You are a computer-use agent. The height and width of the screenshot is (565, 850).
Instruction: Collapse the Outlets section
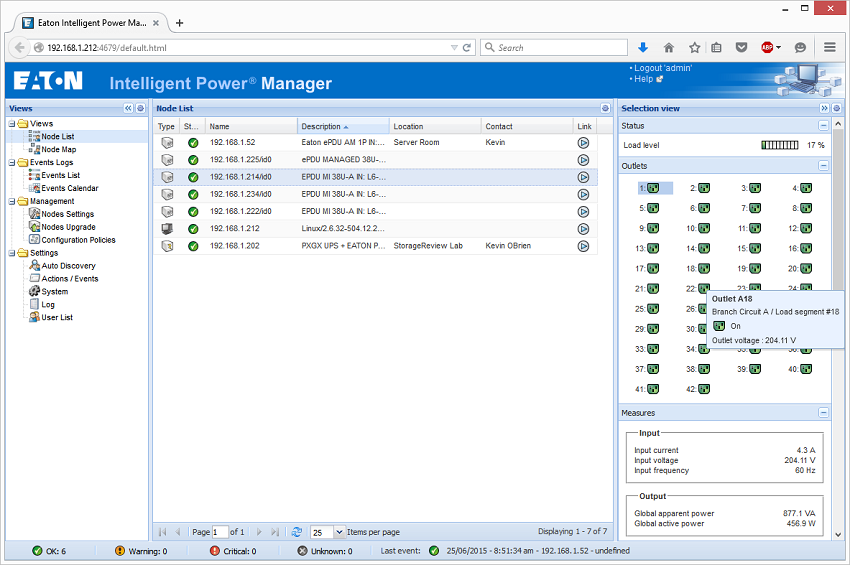tap(823, 166)
